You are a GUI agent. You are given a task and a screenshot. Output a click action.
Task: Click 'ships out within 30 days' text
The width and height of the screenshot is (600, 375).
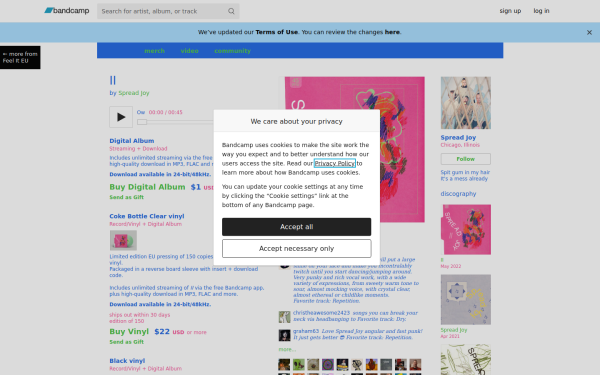(140, 315)
